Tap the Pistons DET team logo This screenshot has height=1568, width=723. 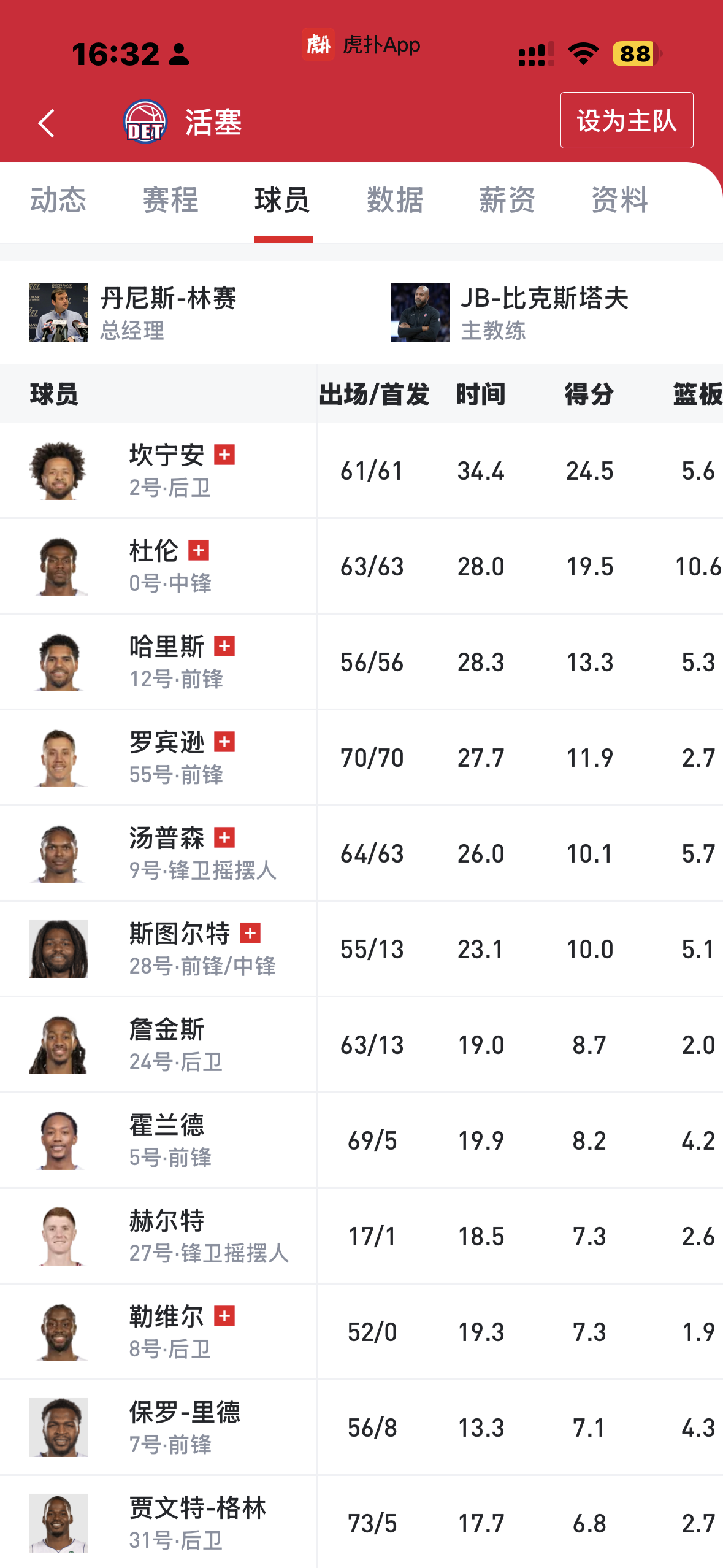[x=145, y=121]
